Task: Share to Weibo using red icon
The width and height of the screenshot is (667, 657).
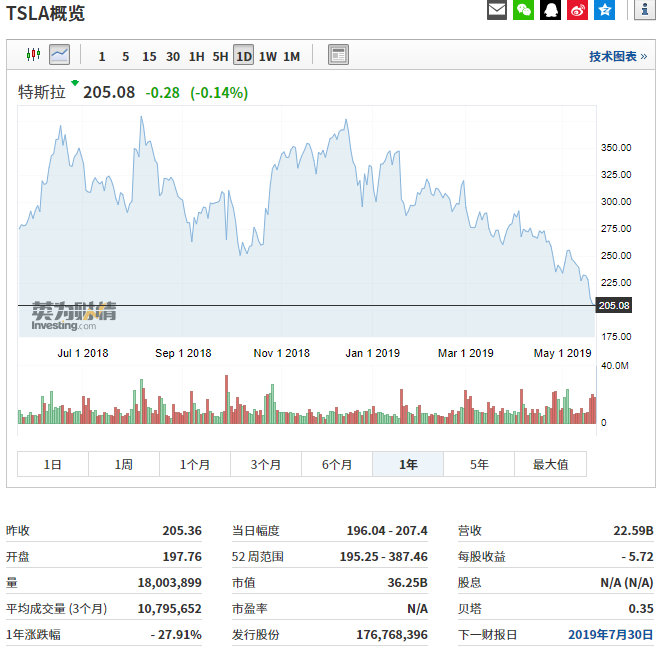Action: pyautogui.click(x=577, y=9)
